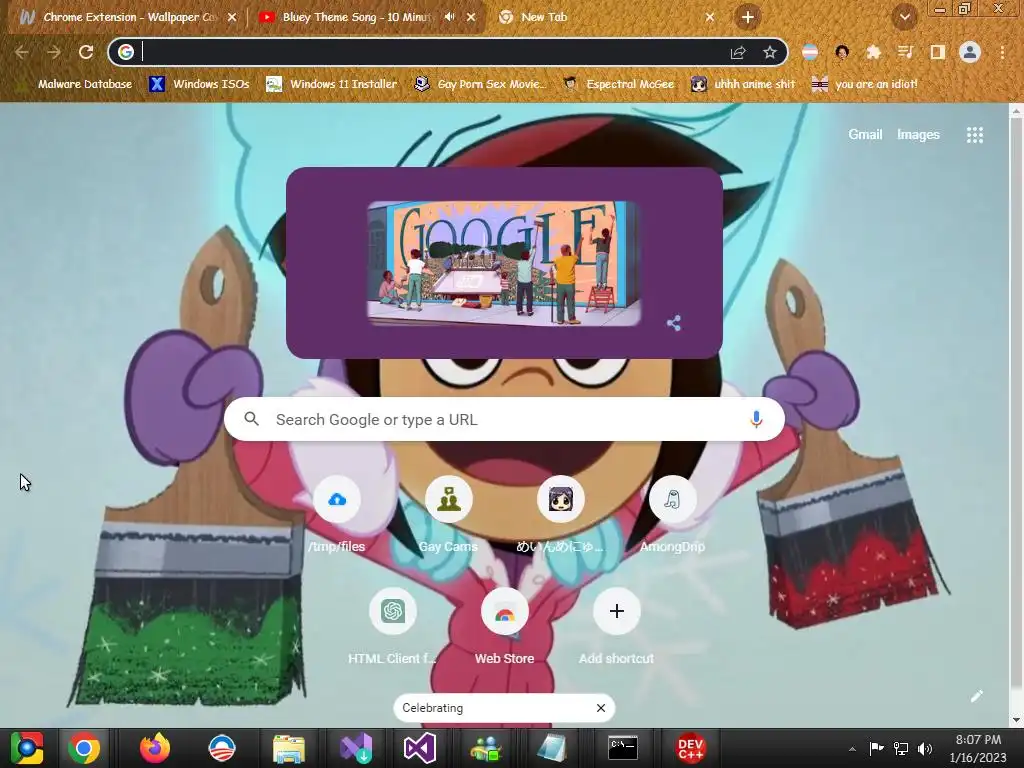1024x768 pixels.
Task: Open the Google apps grid
Action: click(x=975, y=135)
